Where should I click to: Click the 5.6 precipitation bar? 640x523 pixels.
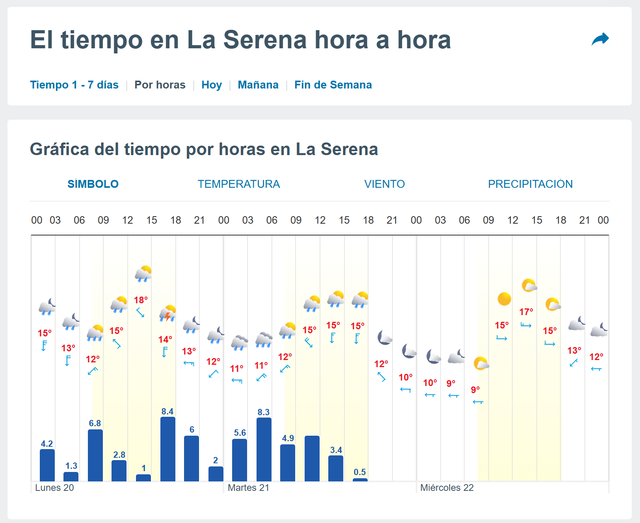click(240, 460)
